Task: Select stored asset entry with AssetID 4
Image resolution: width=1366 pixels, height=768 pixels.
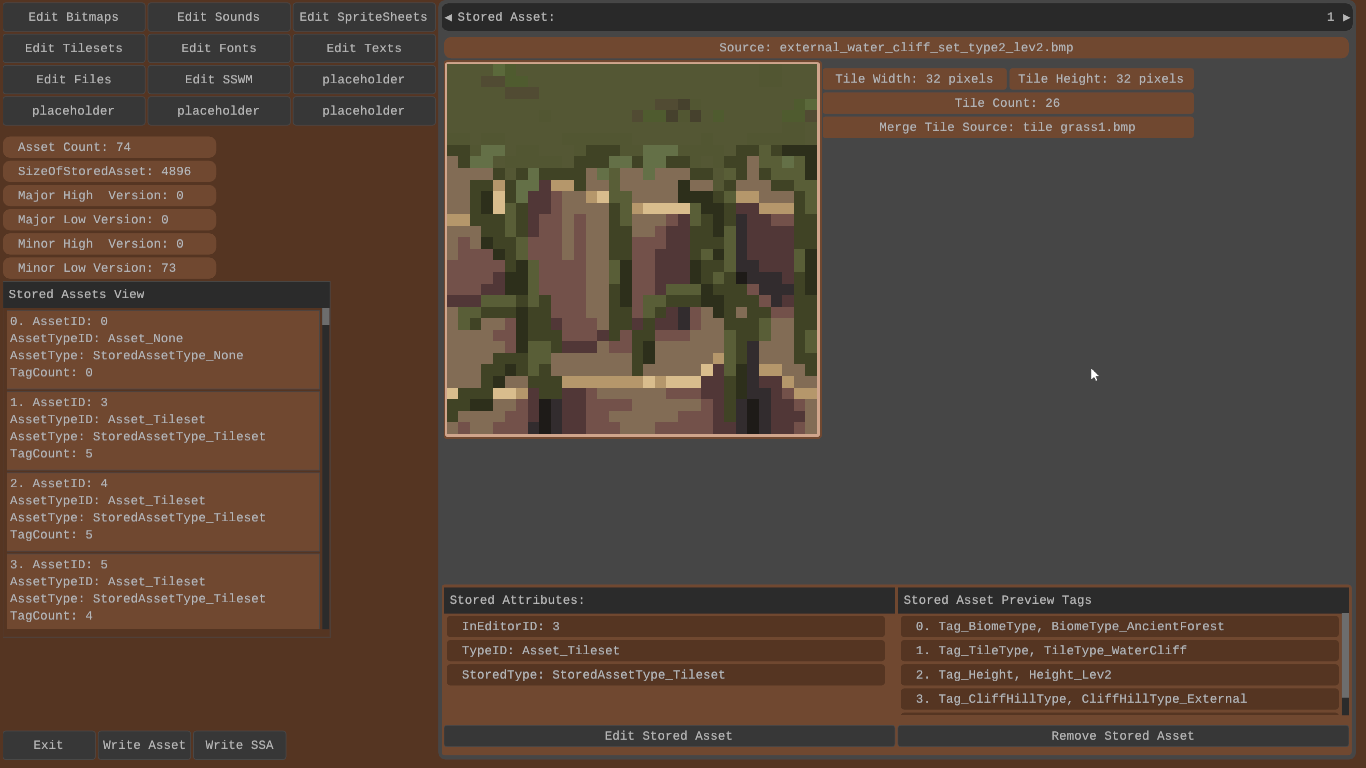Action: click(163, 510)
